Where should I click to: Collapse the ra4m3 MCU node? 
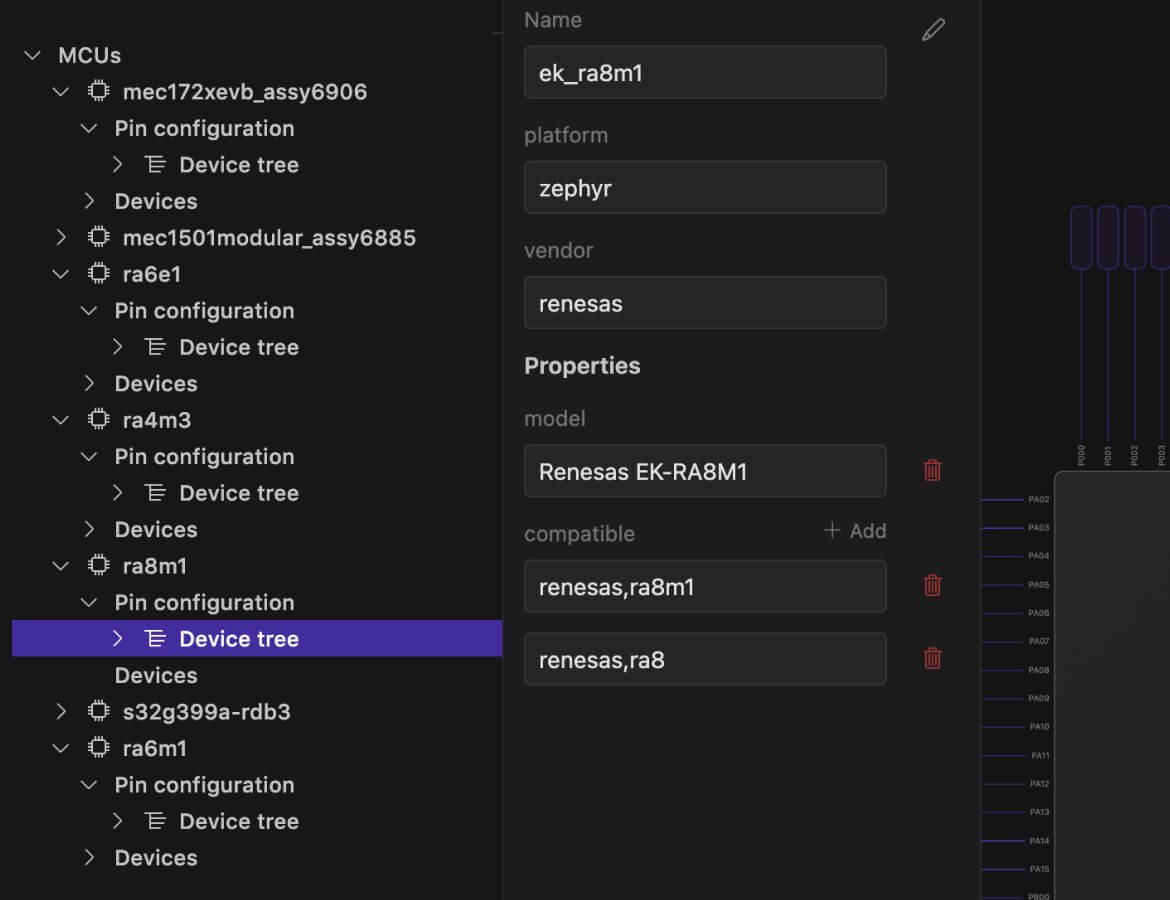pos(61,420)
